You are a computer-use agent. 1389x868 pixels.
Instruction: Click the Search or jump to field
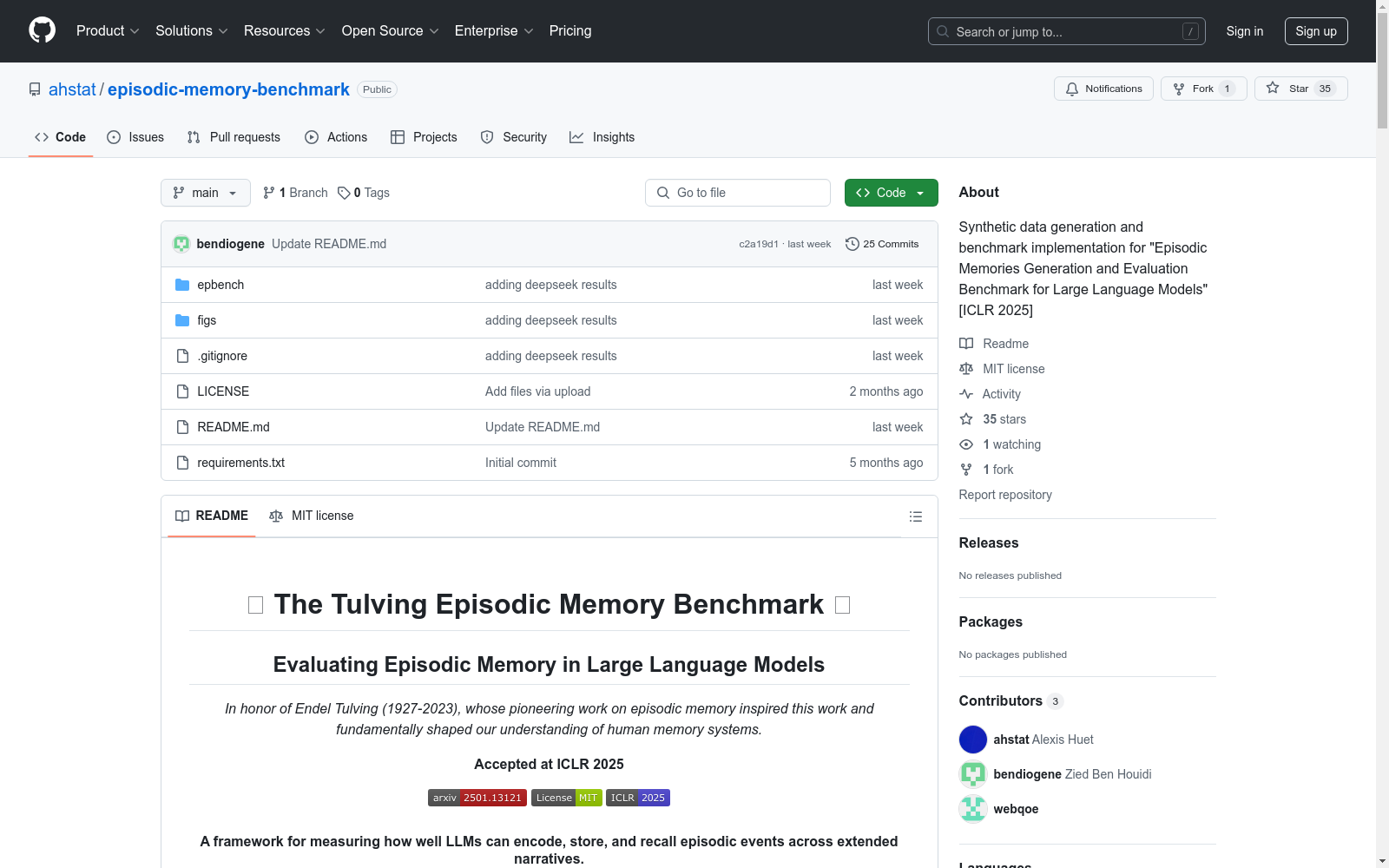[x=1067, y=31]
